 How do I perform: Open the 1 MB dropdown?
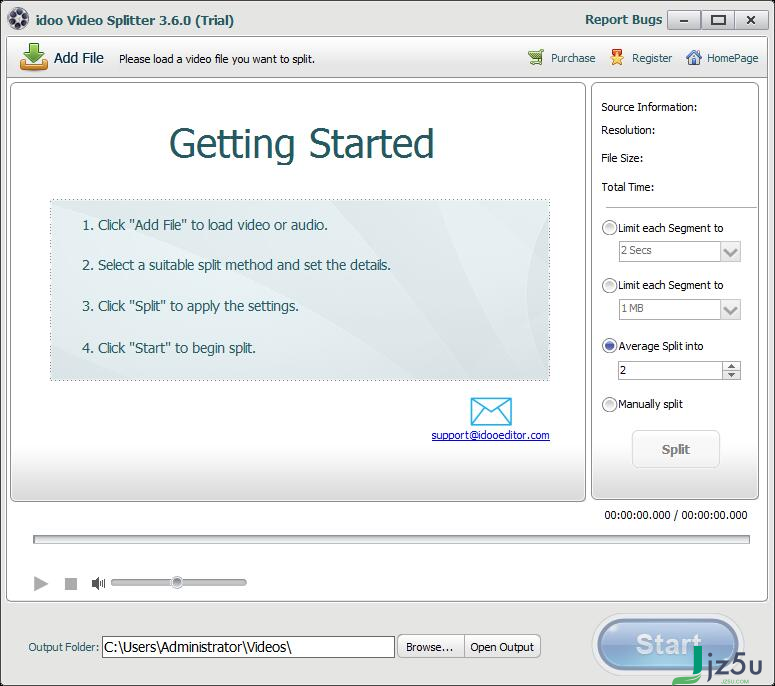point(730,309)
